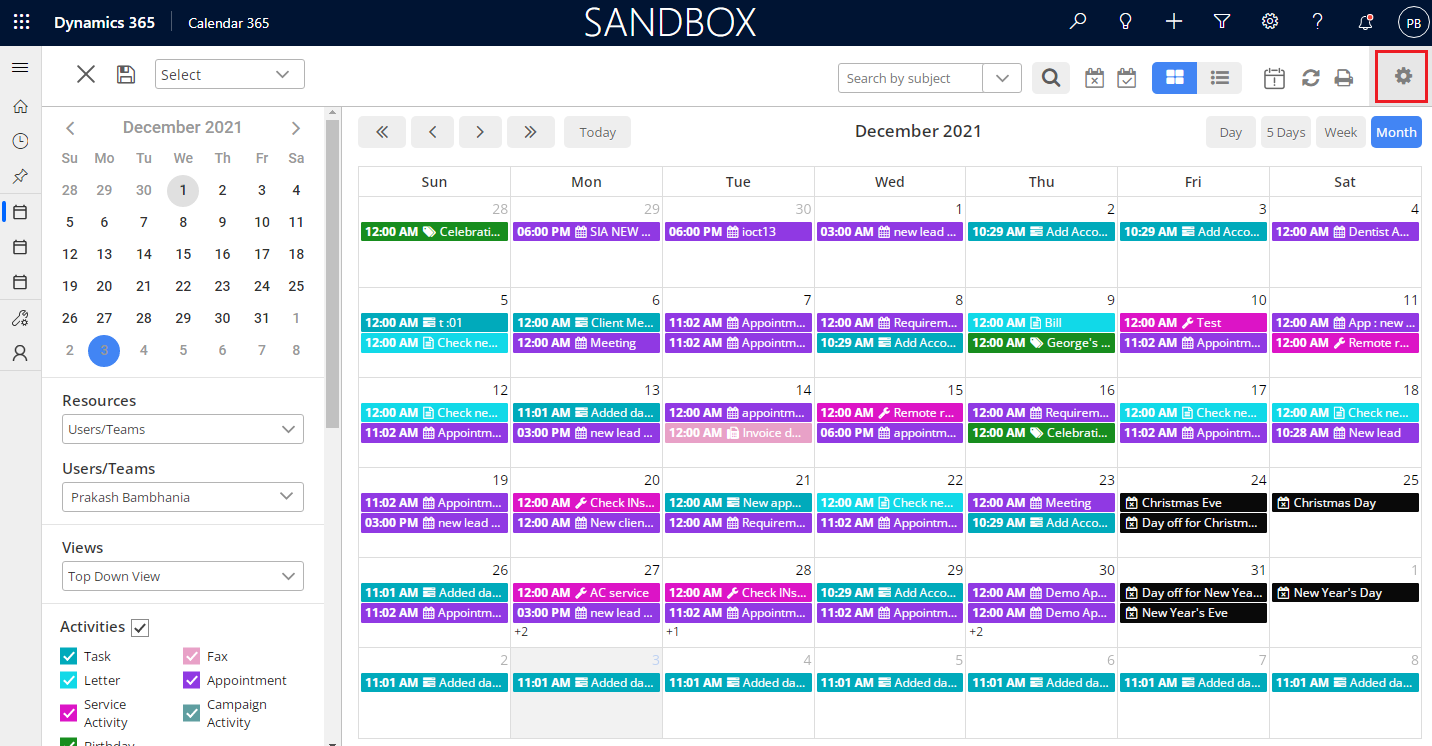Select December 25 in the mini calendar
Image resolution: width=1432 pixels, height=746 pixels.
tap(296, 286)
